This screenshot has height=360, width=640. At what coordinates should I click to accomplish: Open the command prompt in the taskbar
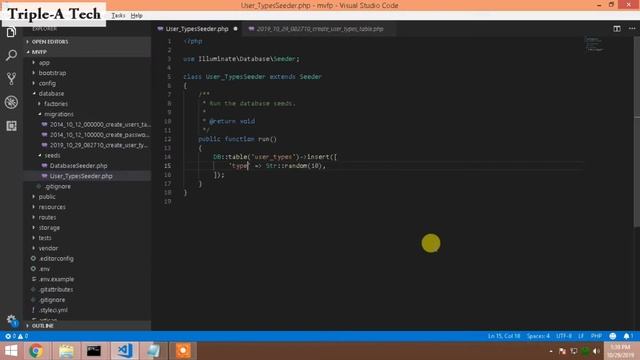[93, 351]
